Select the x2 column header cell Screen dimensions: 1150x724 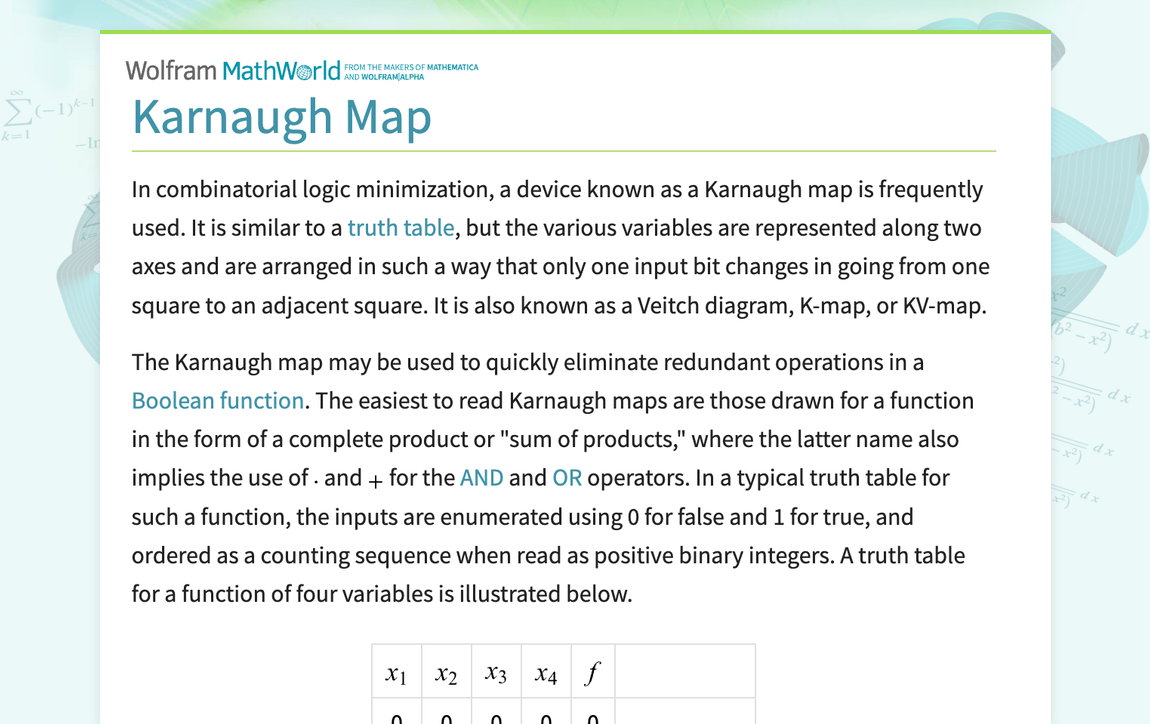pos(446,673)
